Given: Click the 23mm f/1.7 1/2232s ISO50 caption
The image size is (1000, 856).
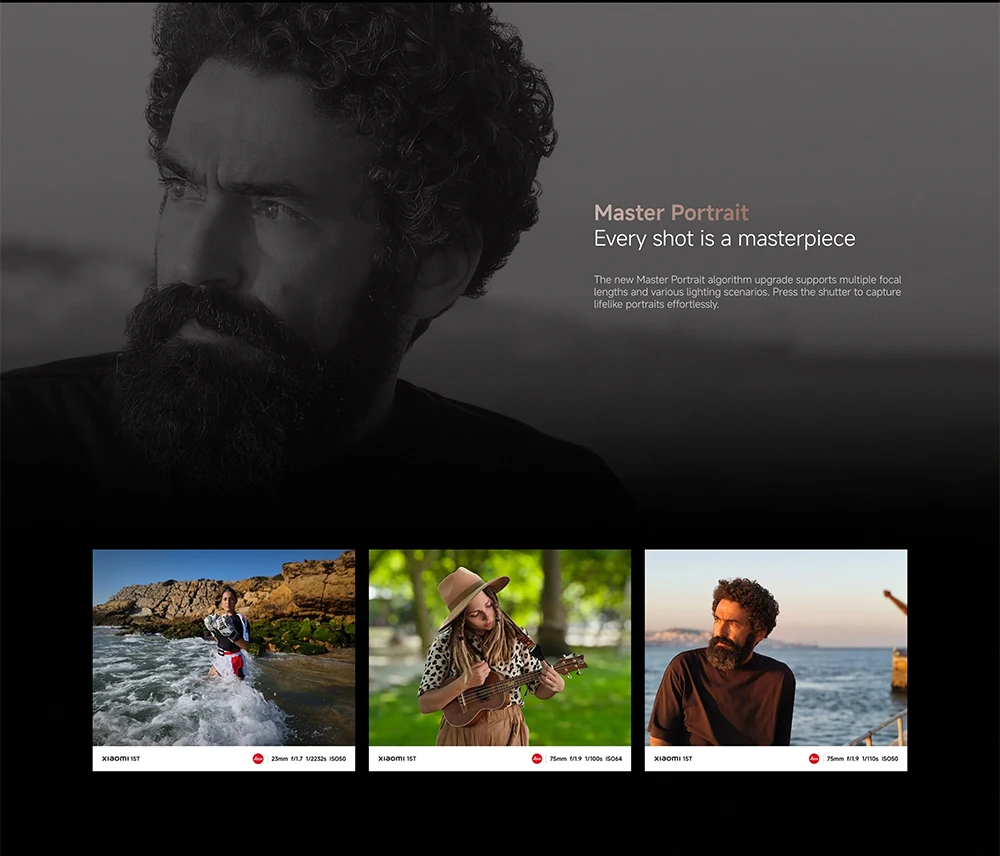Looking at the screenshot, I should 309,758.
